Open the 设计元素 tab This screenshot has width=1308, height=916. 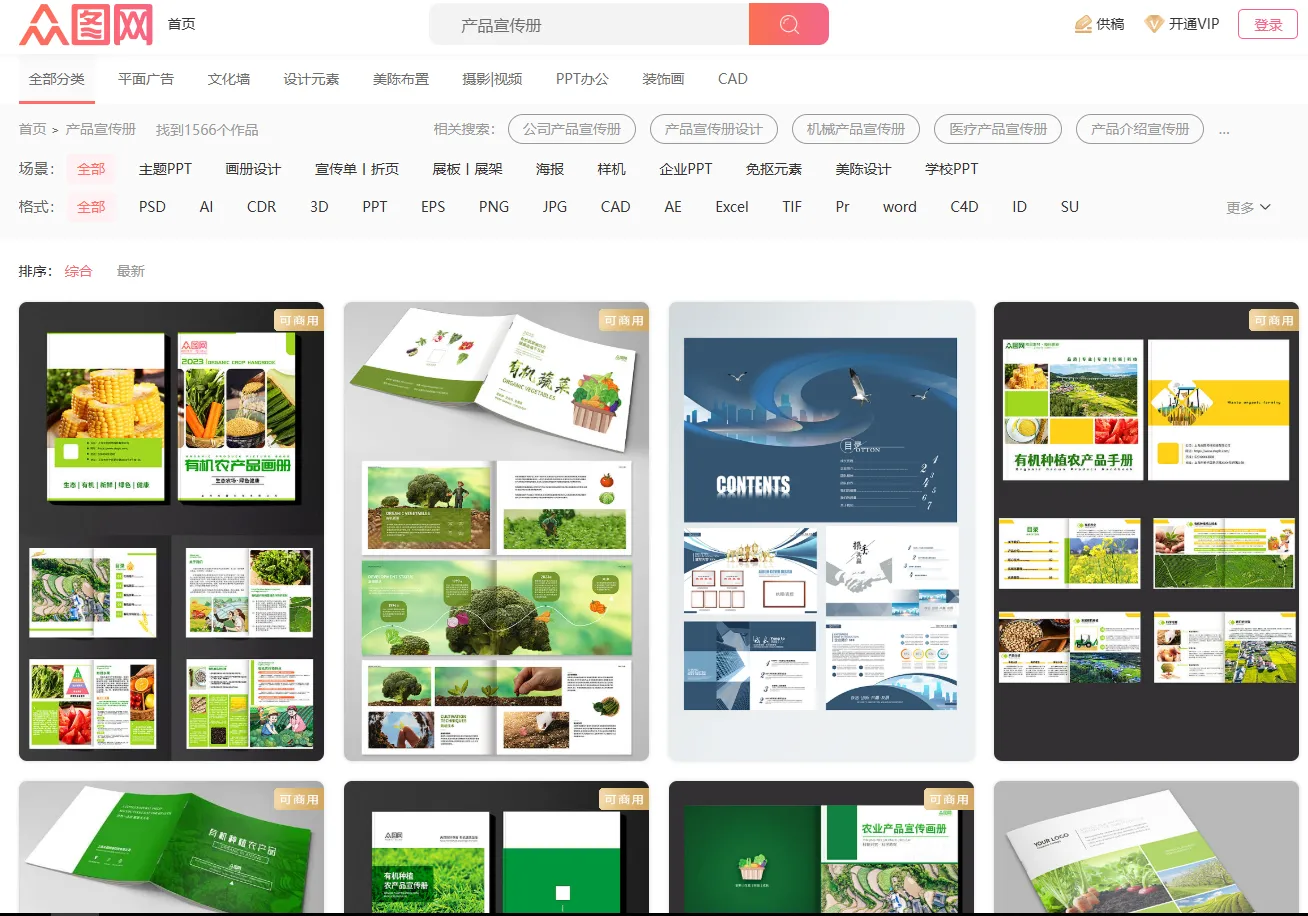pyautogui.click(x=311, y=79)
